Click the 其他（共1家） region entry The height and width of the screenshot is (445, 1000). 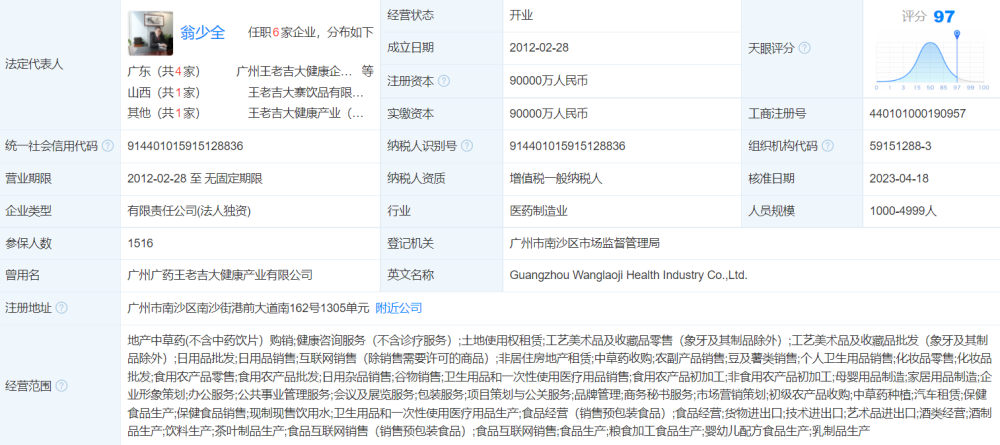point(164,113)
